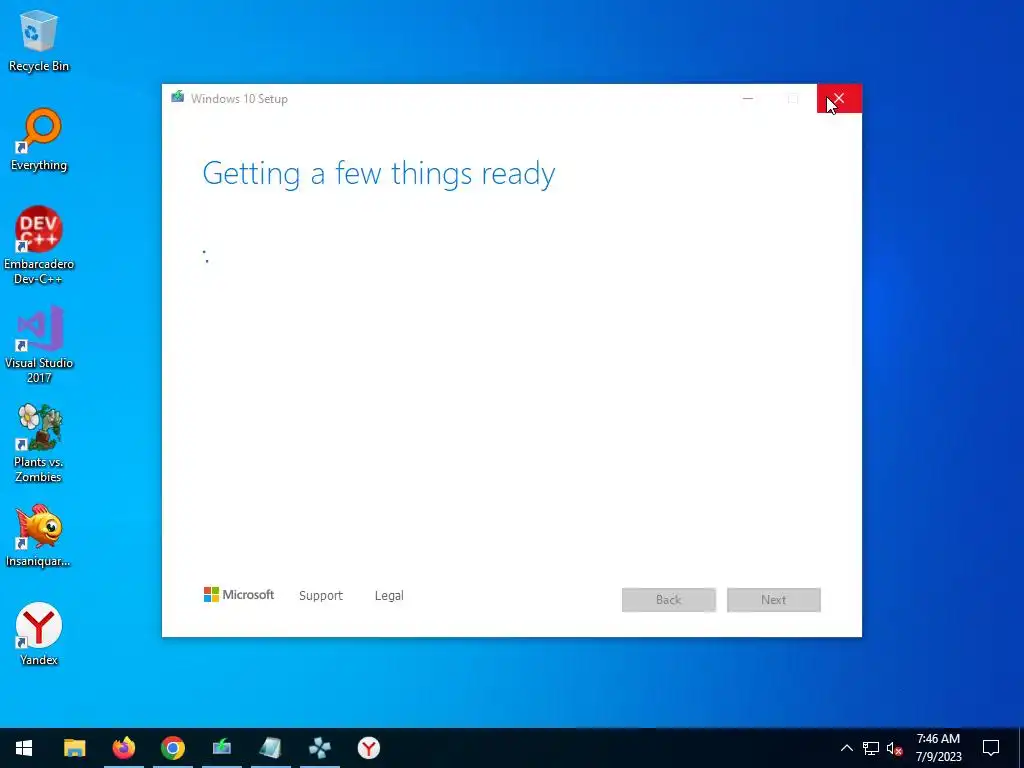Click the 'Getting a few things ready' heading
1024x768 pixels.
coord(379,174)
